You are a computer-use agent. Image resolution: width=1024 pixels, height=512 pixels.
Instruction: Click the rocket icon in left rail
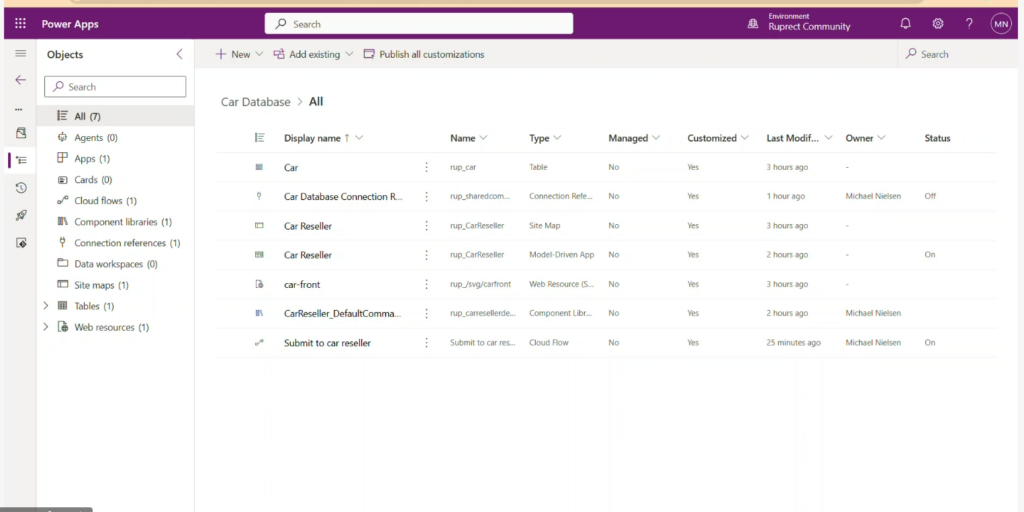pos(20,215)
